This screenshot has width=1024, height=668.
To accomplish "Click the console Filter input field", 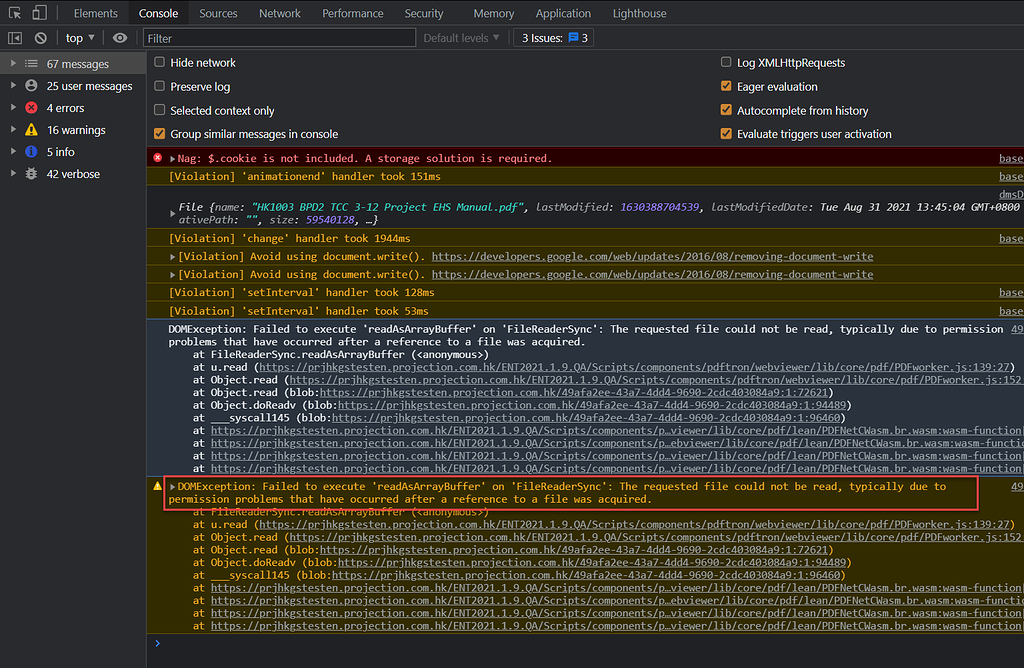I will click(x=280, y=38).
